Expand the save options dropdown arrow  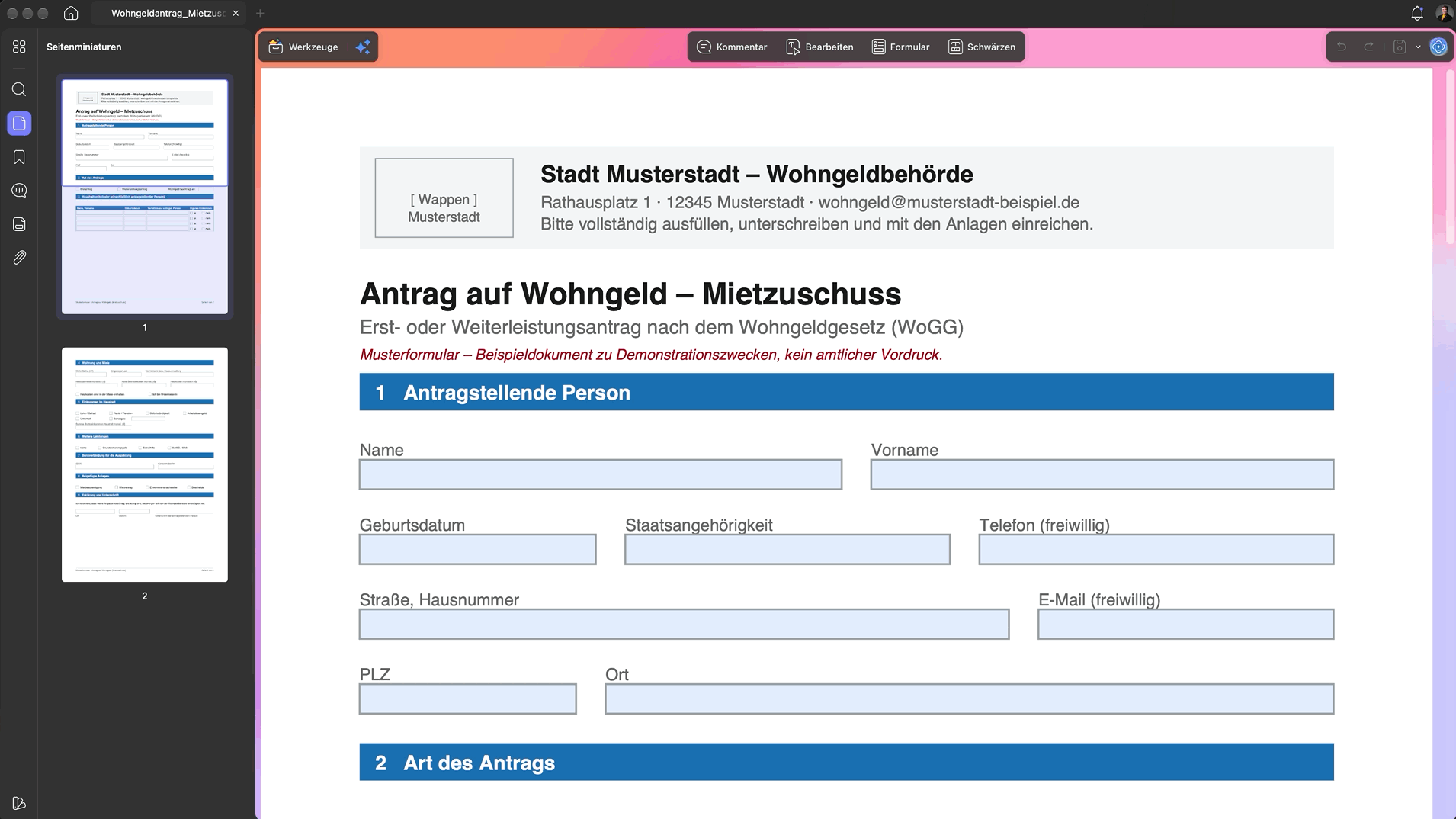[1418, 47]
